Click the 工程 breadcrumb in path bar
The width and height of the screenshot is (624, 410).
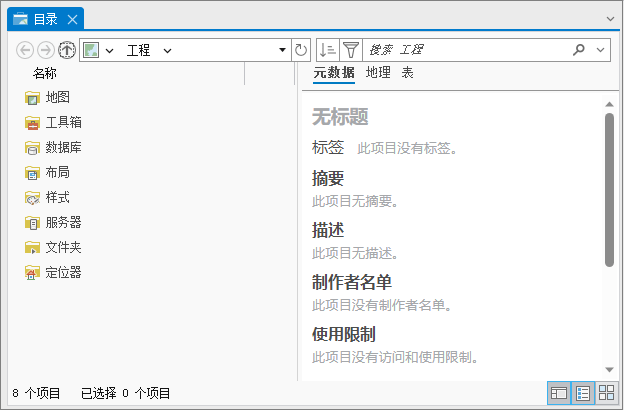pos(138,50)
